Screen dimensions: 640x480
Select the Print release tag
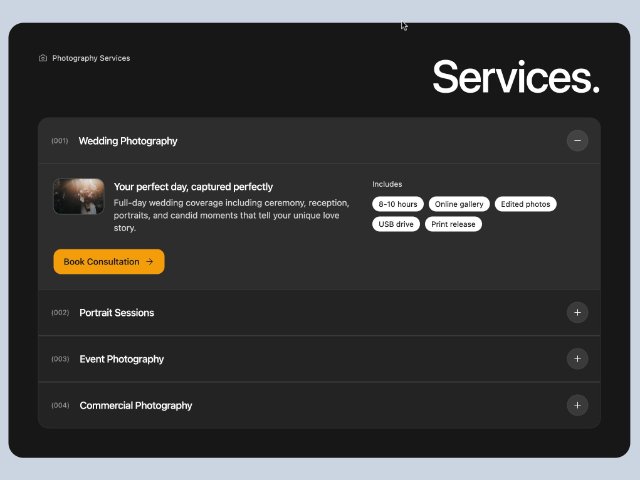click(x=453, y=224)
